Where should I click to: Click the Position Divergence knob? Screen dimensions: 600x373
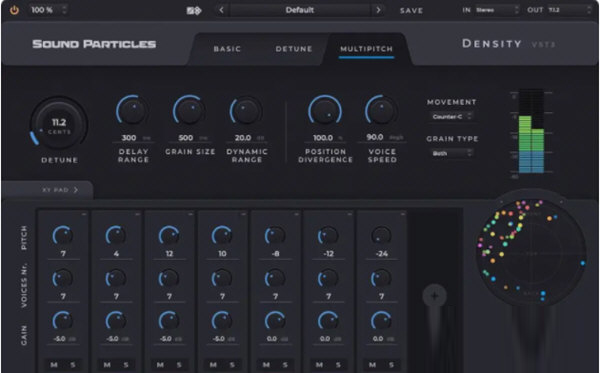point(325,111)
